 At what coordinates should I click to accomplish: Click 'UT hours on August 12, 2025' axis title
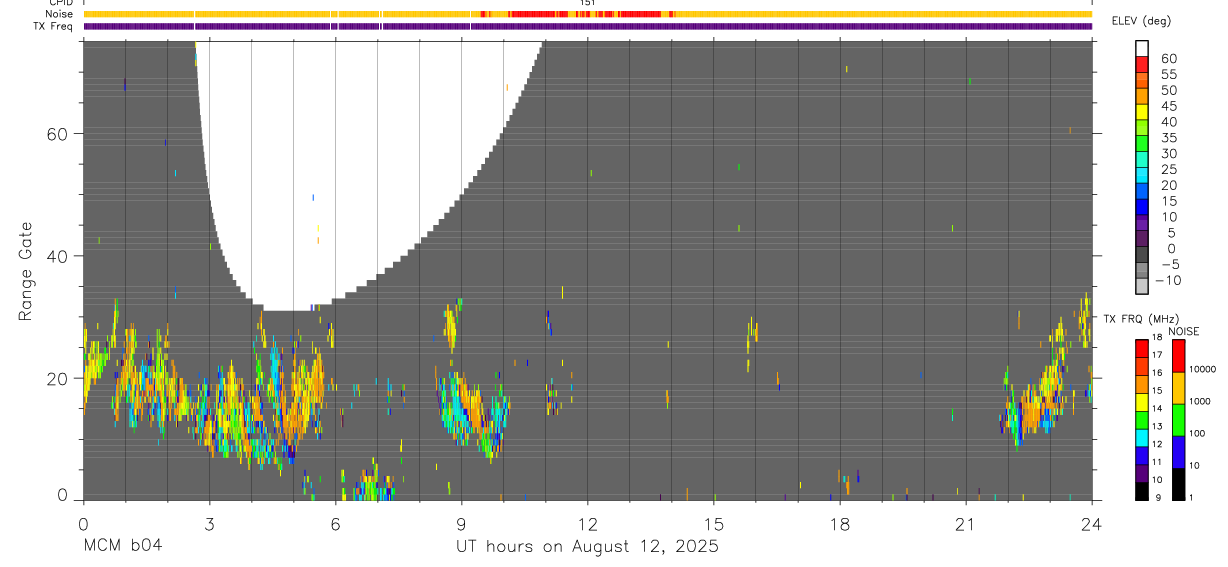[587, 547]
